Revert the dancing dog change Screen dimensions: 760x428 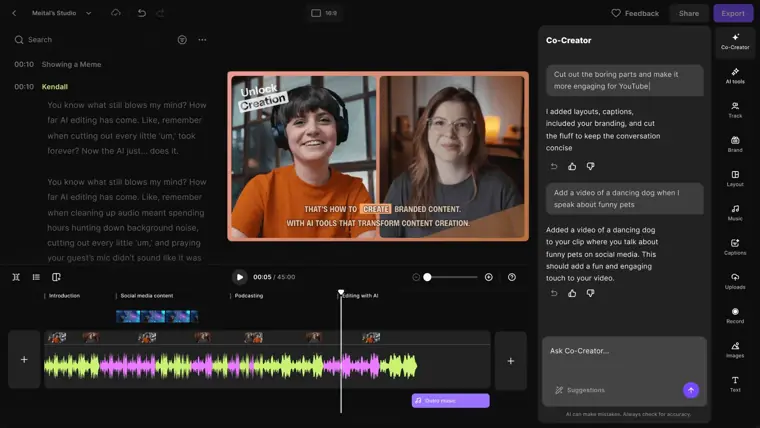[554, 293]
